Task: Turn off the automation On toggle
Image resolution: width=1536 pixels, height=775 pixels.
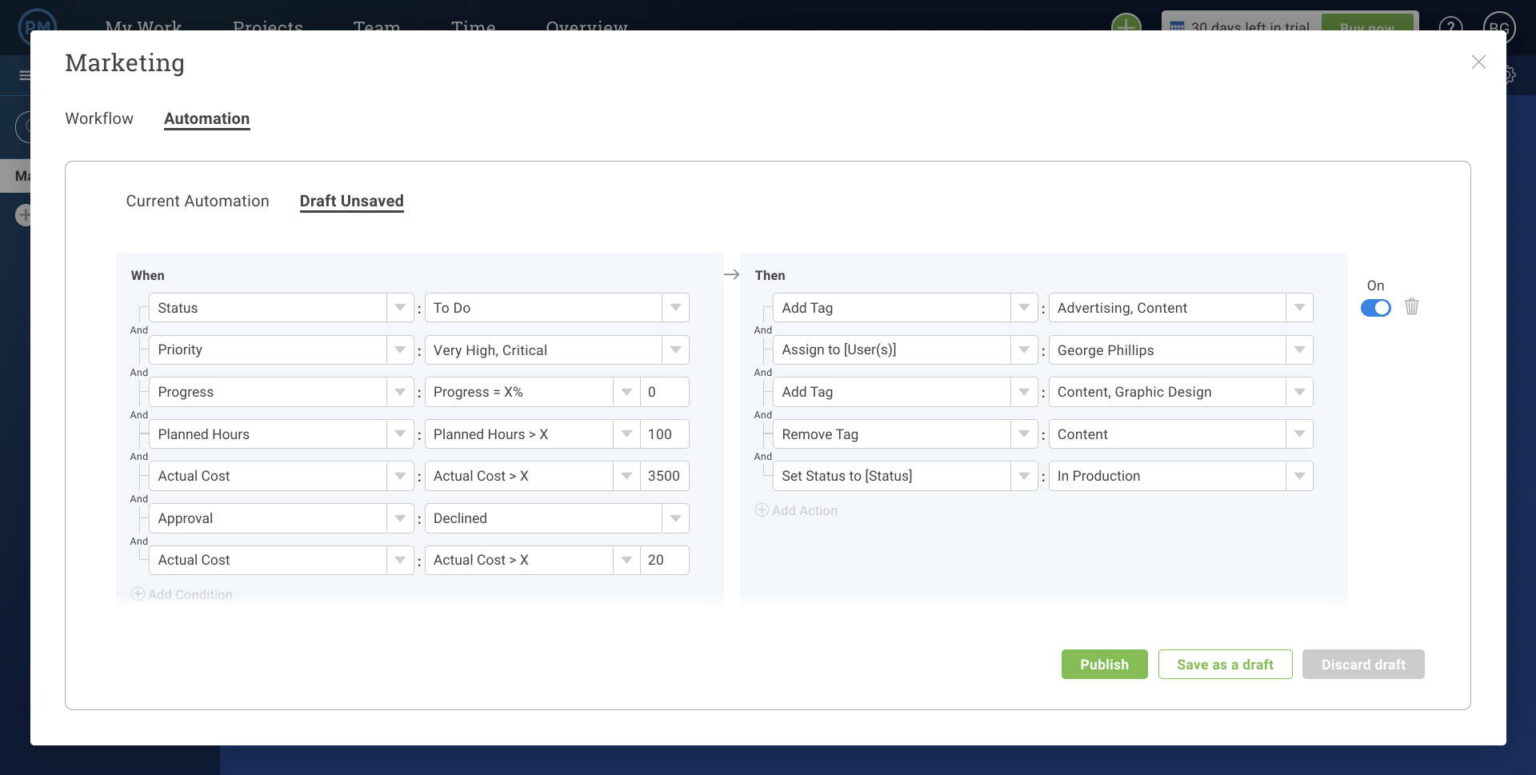Action: pyautogui.click(x=1375, y=308)
